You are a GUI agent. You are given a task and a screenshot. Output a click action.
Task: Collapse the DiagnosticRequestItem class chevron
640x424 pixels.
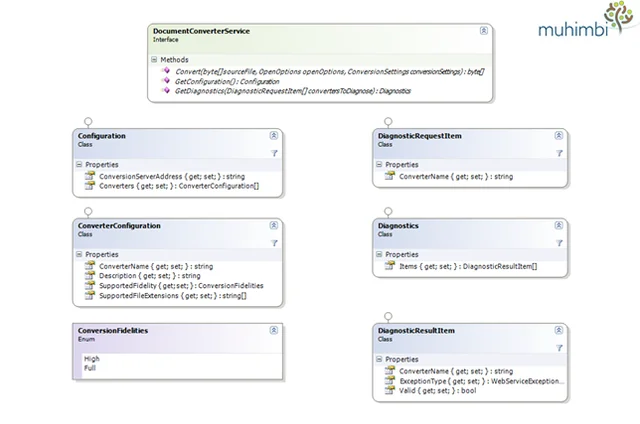point(559,135)
